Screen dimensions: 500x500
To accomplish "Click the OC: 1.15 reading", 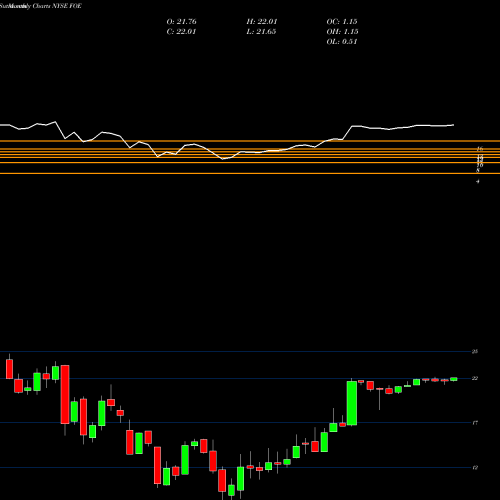I will coord(342,22).
